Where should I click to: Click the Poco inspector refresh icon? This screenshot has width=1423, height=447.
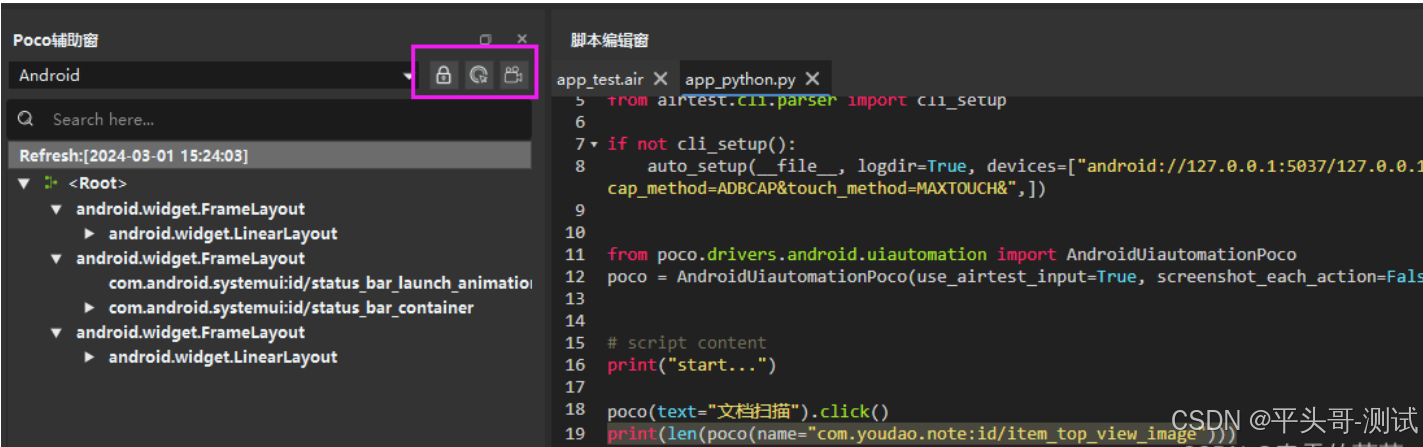click(479, 75)
